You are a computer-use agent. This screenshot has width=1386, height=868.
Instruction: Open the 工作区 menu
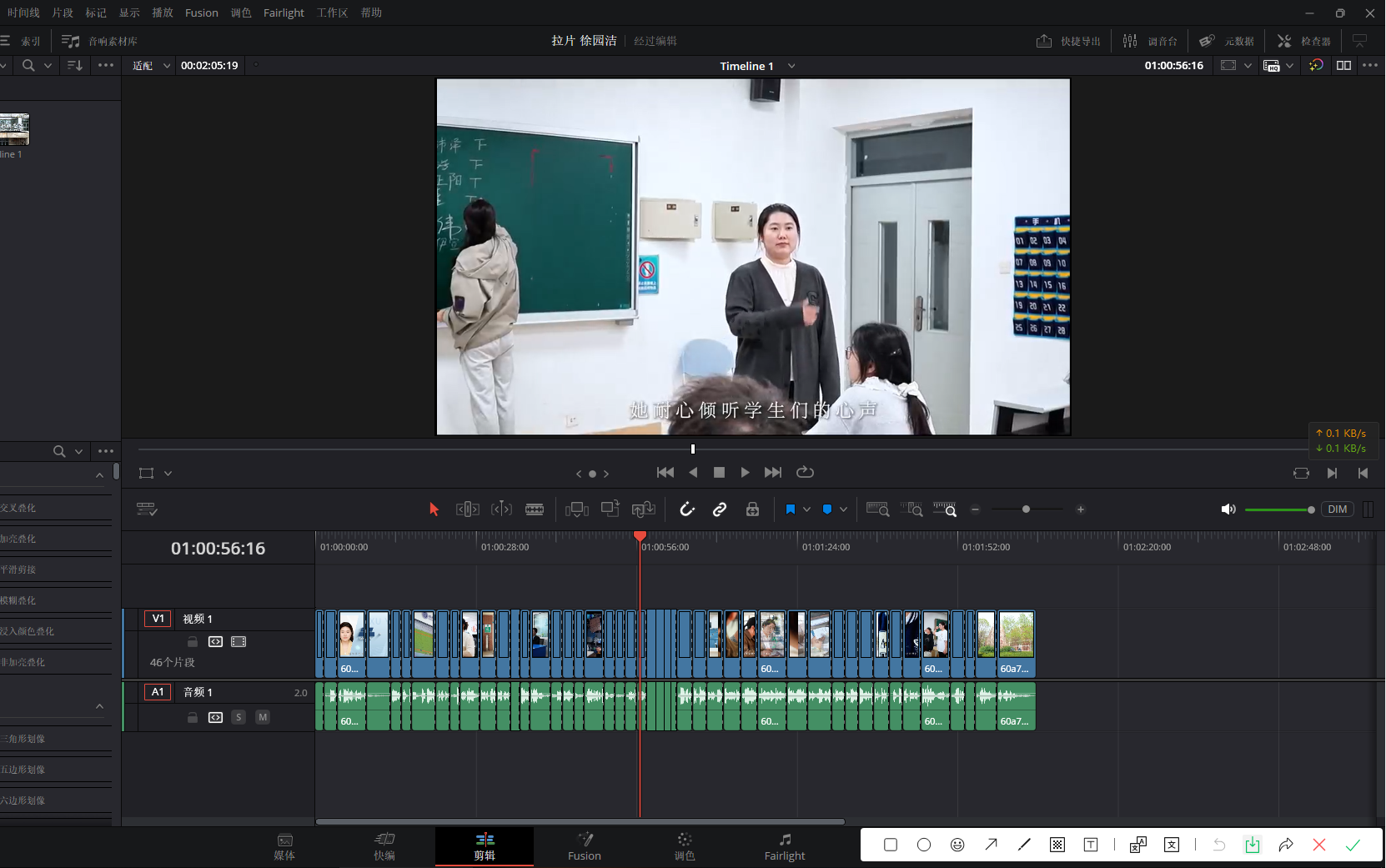coord(332,13)
